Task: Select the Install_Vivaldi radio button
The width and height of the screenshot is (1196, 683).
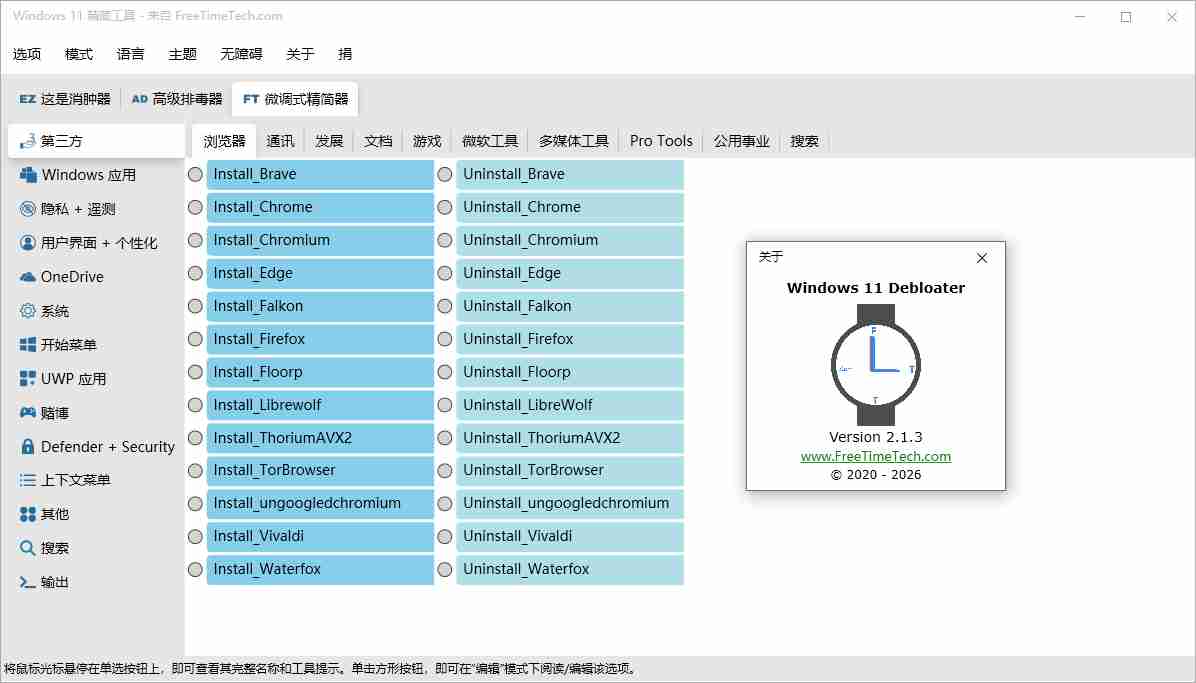Action: 195,536
